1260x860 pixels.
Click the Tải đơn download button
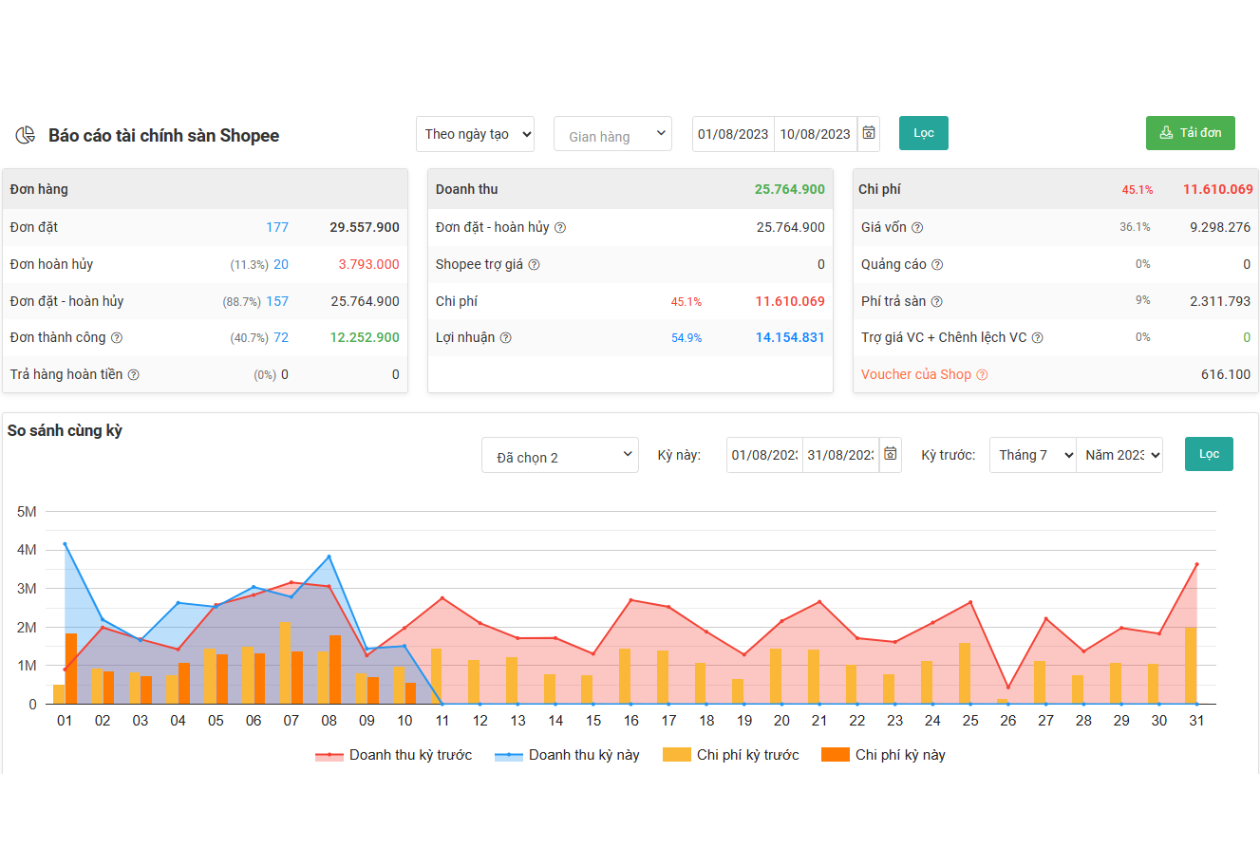coord(1190,133)
